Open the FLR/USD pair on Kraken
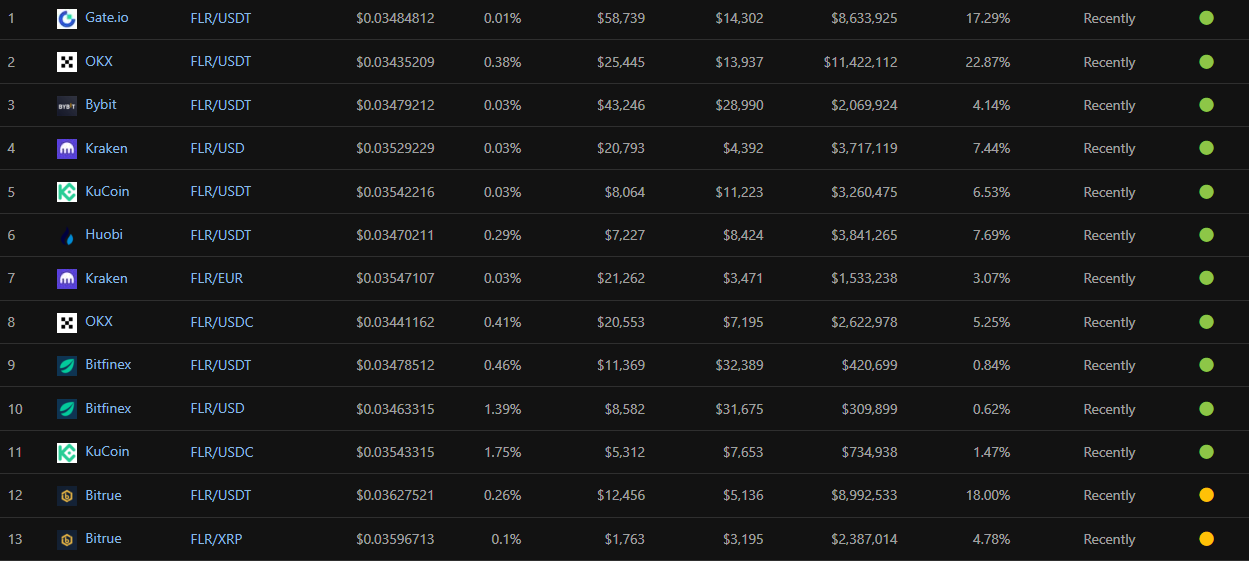The image size is (1249, 561). [218, 148]
